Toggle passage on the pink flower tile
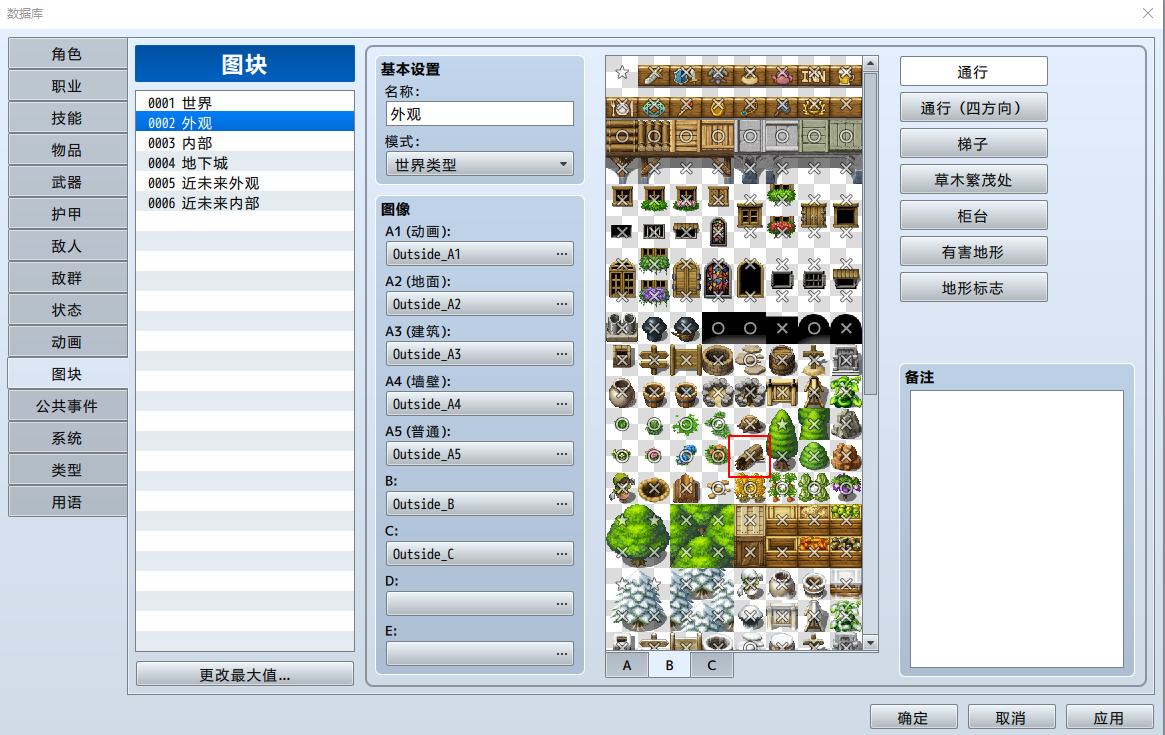This screenshot has width=1165, height=735. coord(655,457)
